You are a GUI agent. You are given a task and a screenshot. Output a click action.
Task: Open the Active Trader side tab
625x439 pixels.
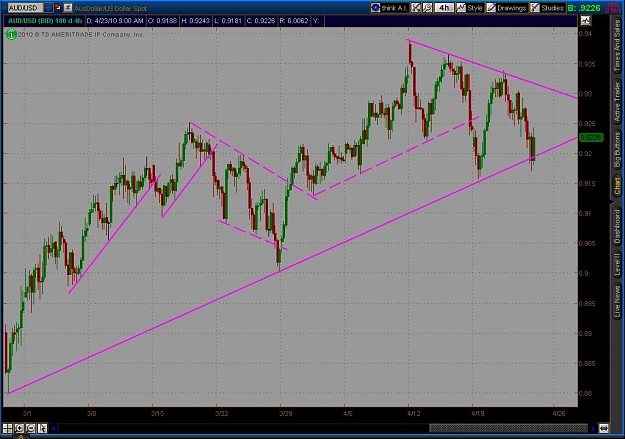click(x=617, y=101)
